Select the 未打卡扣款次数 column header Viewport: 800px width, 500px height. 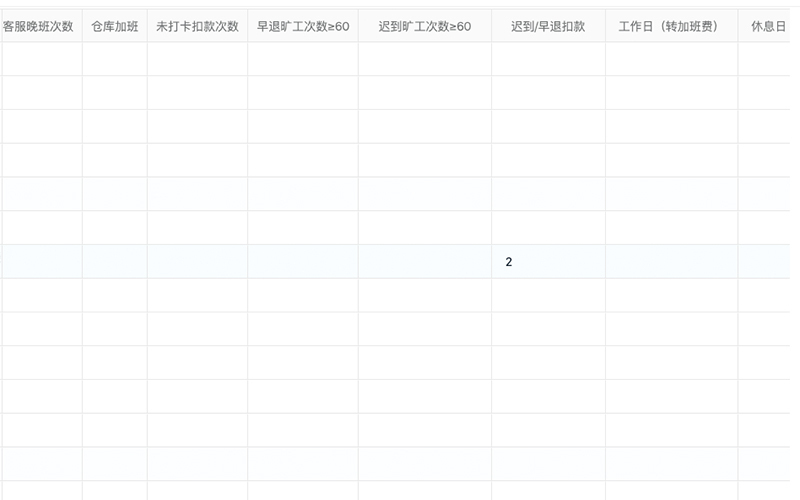[x=197, y=26]
